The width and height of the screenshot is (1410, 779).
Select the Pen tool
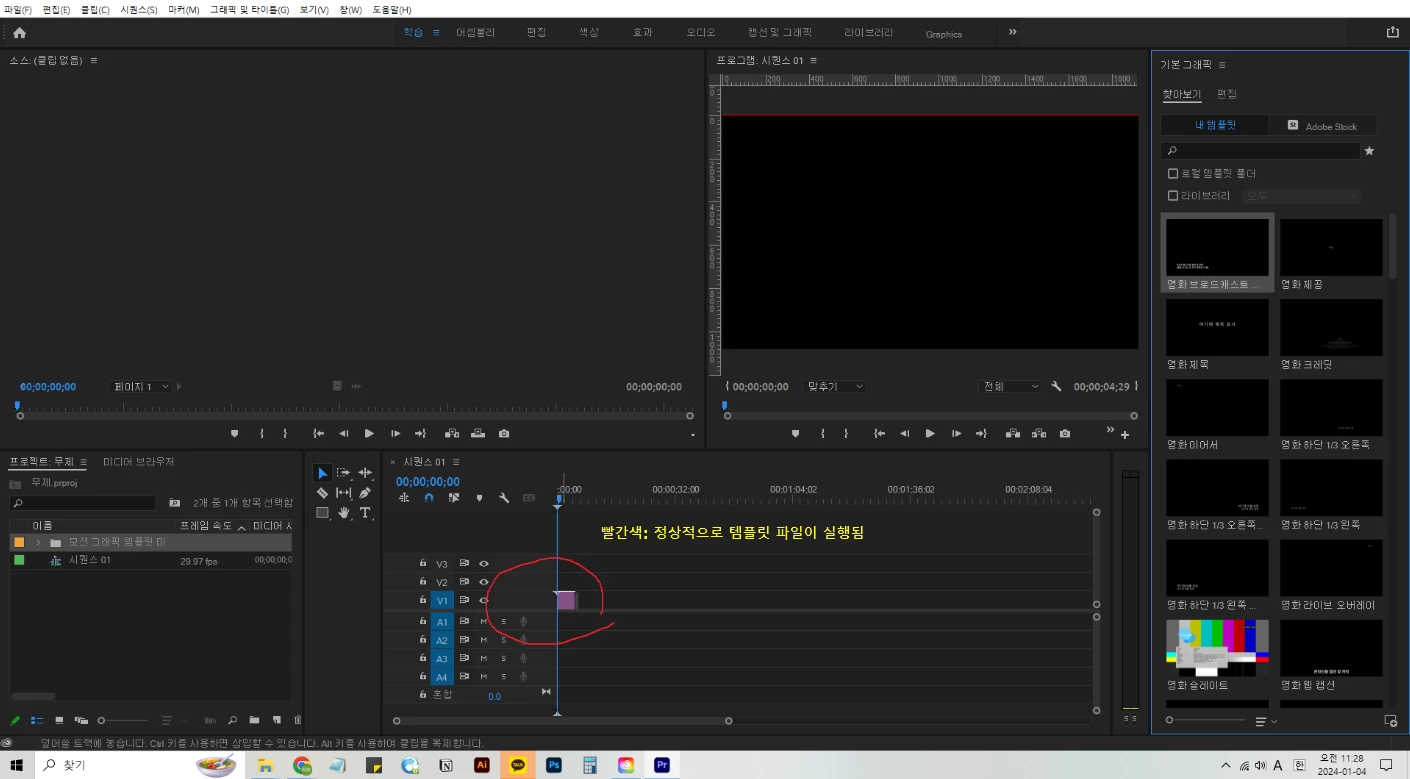(365, 493)
